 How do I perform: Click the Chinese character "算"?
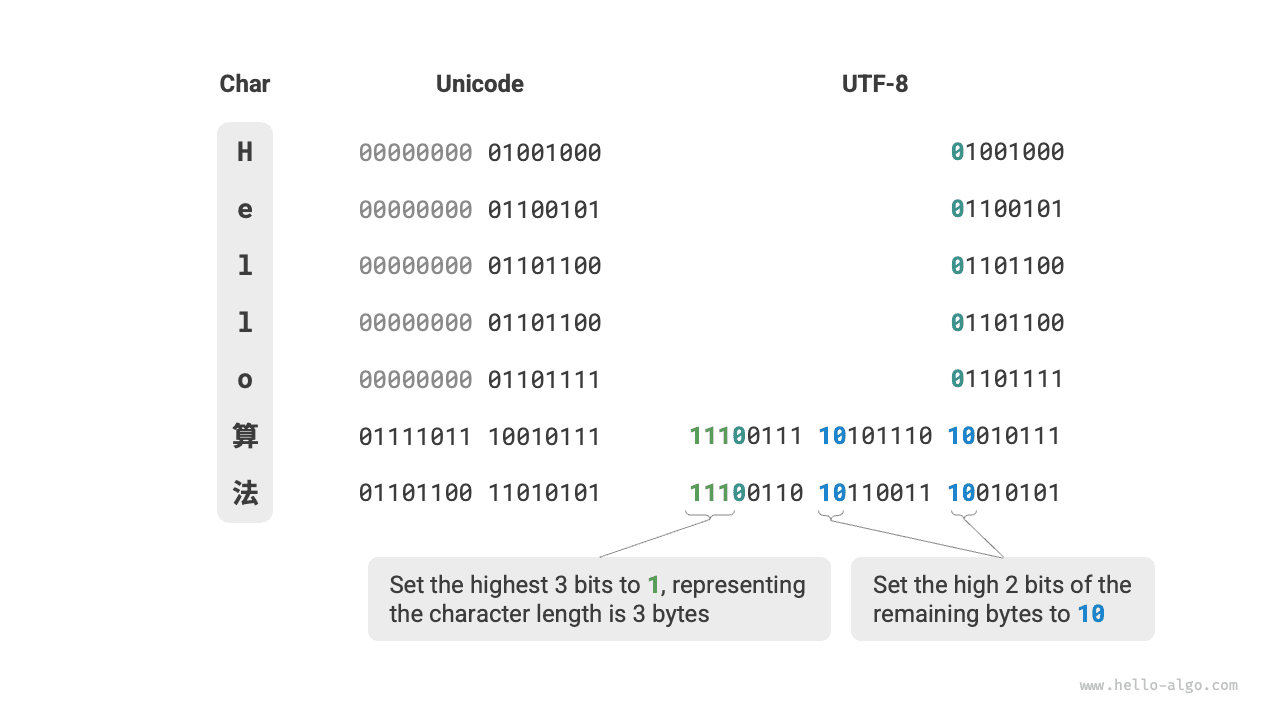click(x=245, y=436)
